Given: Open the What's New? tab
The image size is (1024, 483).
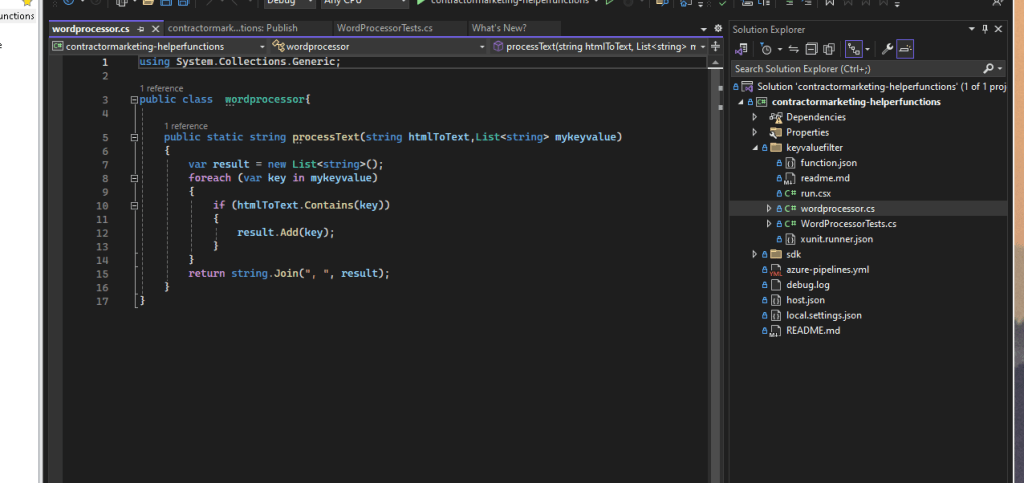Looking at the screenshot, I should pyautogui.click(x=499, y=28).
